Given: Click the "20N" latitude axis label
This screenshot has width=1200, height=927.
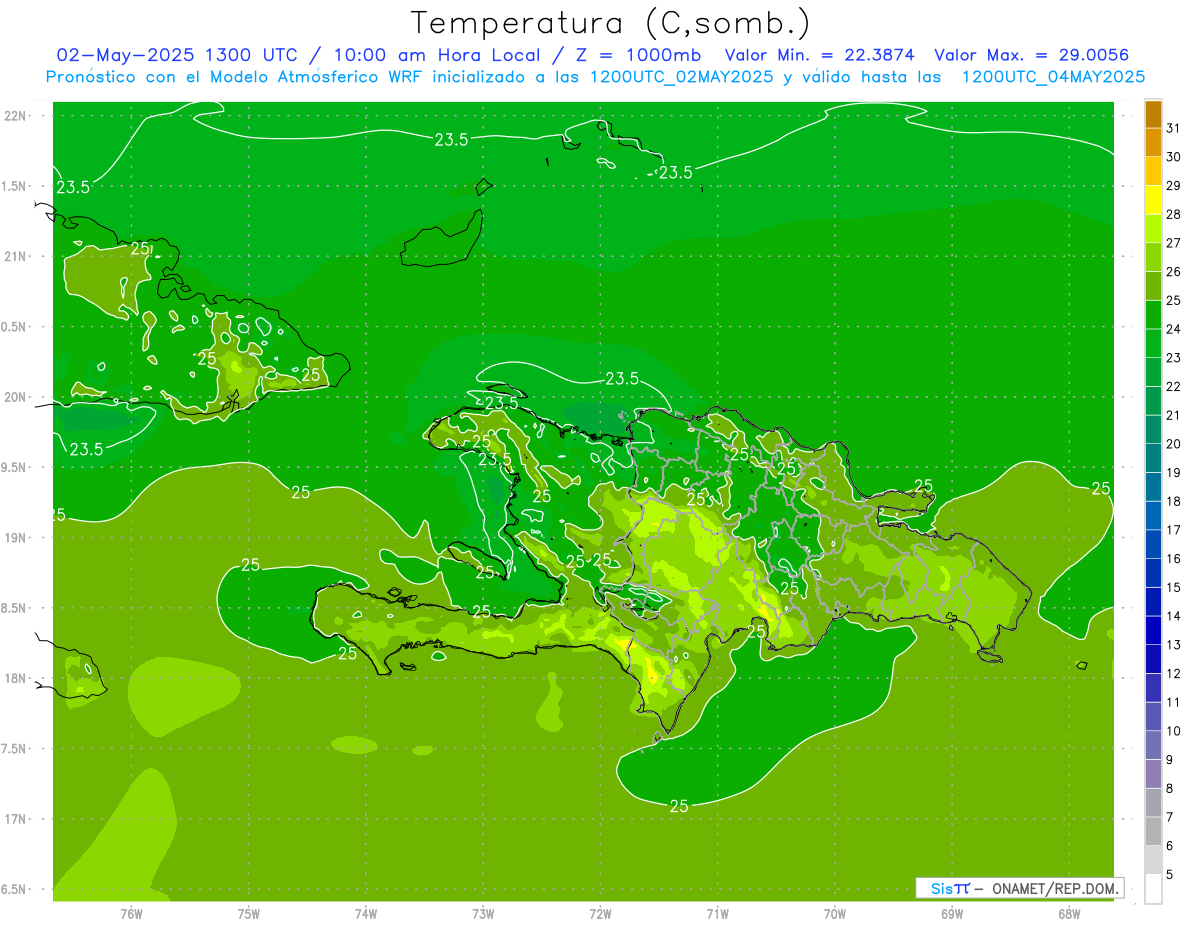Looking at the screenshot, I should coord(17,397).
